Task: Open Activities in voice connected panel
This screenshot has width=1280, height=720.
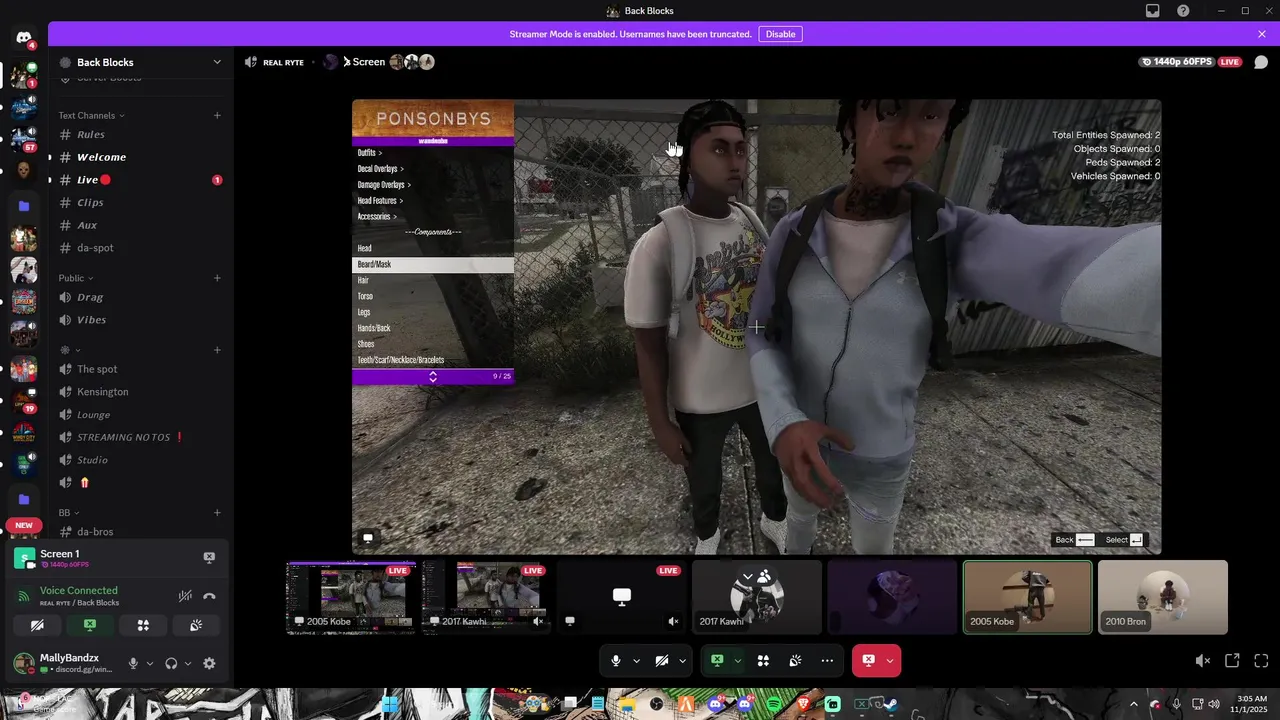Action: [x=143, y=625]
